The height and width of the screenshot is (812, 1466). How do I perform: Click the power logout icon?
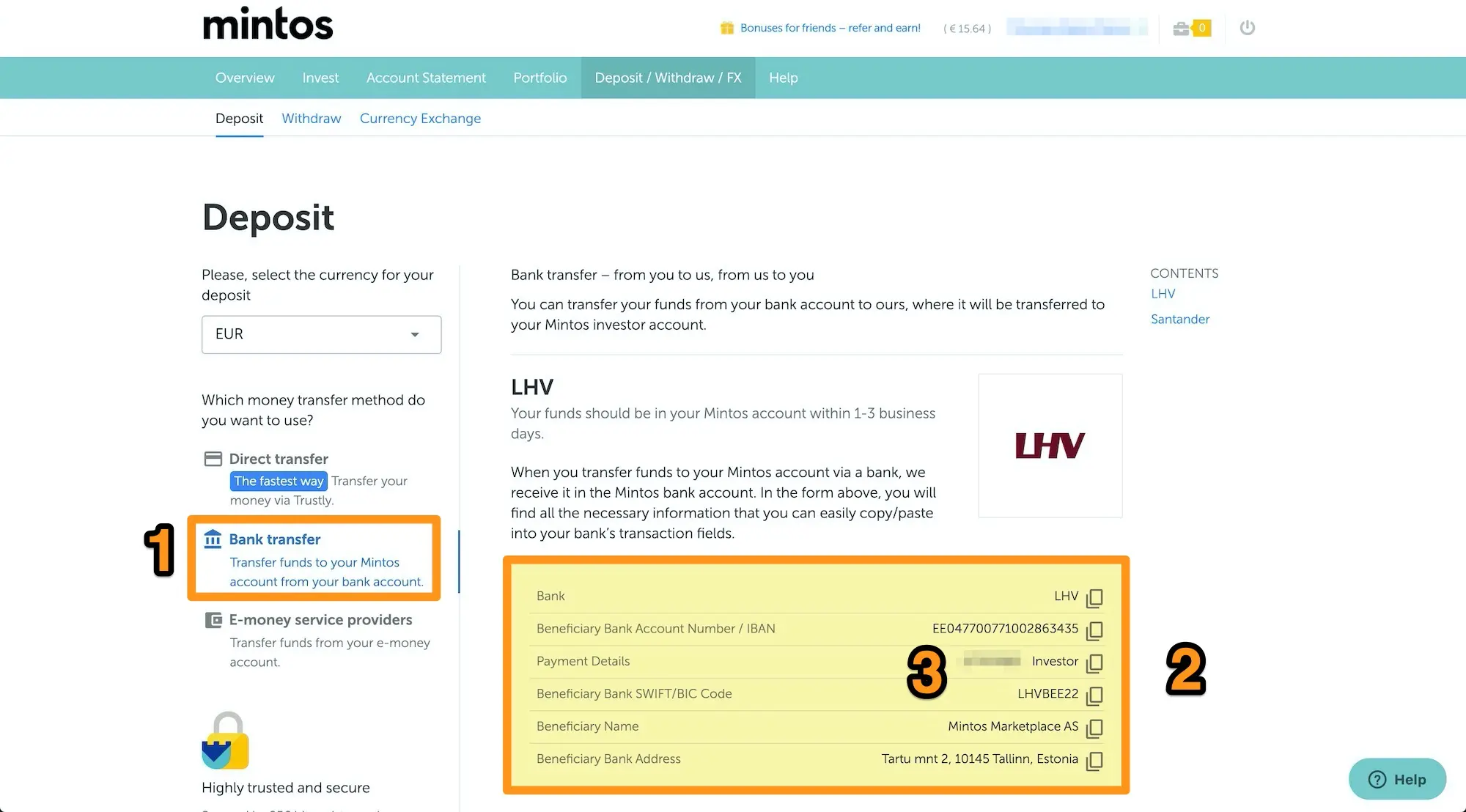coord(1247,28)
